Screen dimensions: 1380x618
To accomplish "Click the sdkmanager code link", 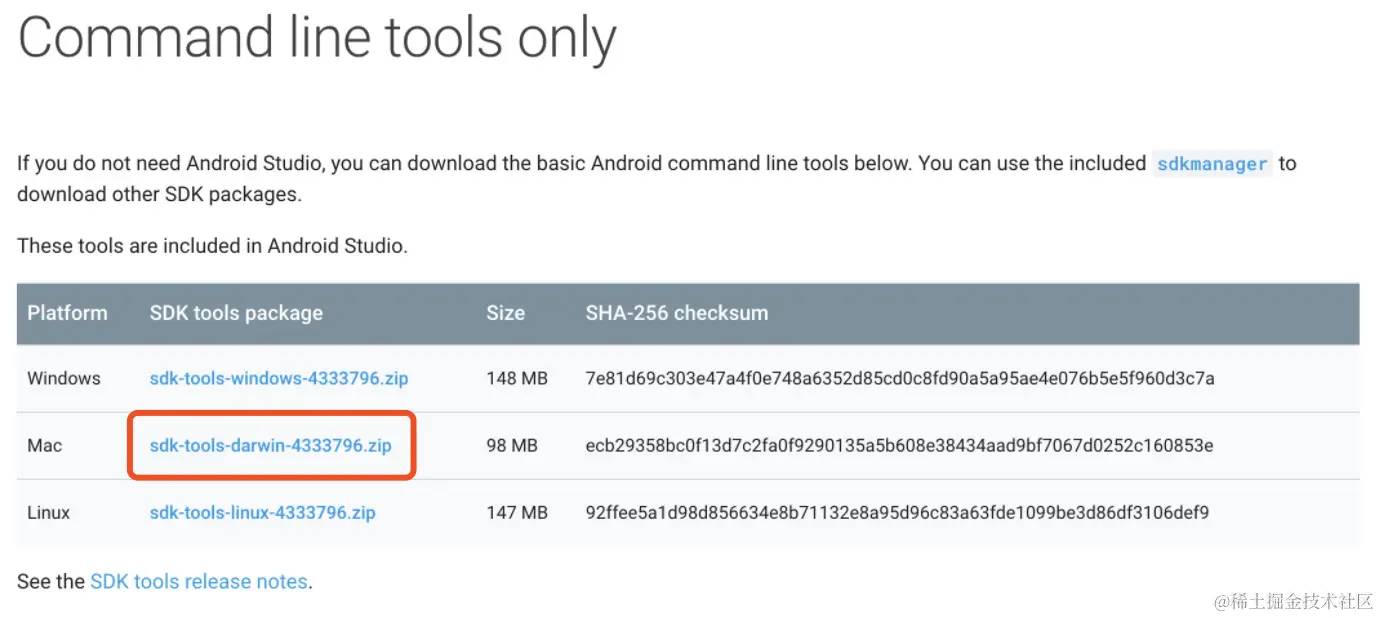I will (1212, 164).
